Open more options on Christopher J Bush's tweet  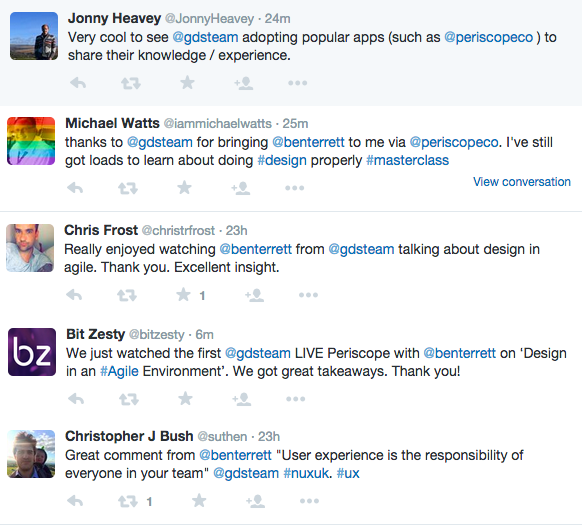click(310, 501)
